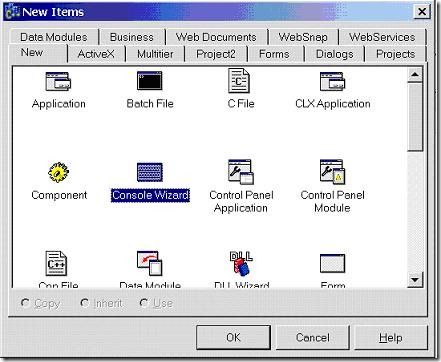Select the Control Panel Module icon

332,172
